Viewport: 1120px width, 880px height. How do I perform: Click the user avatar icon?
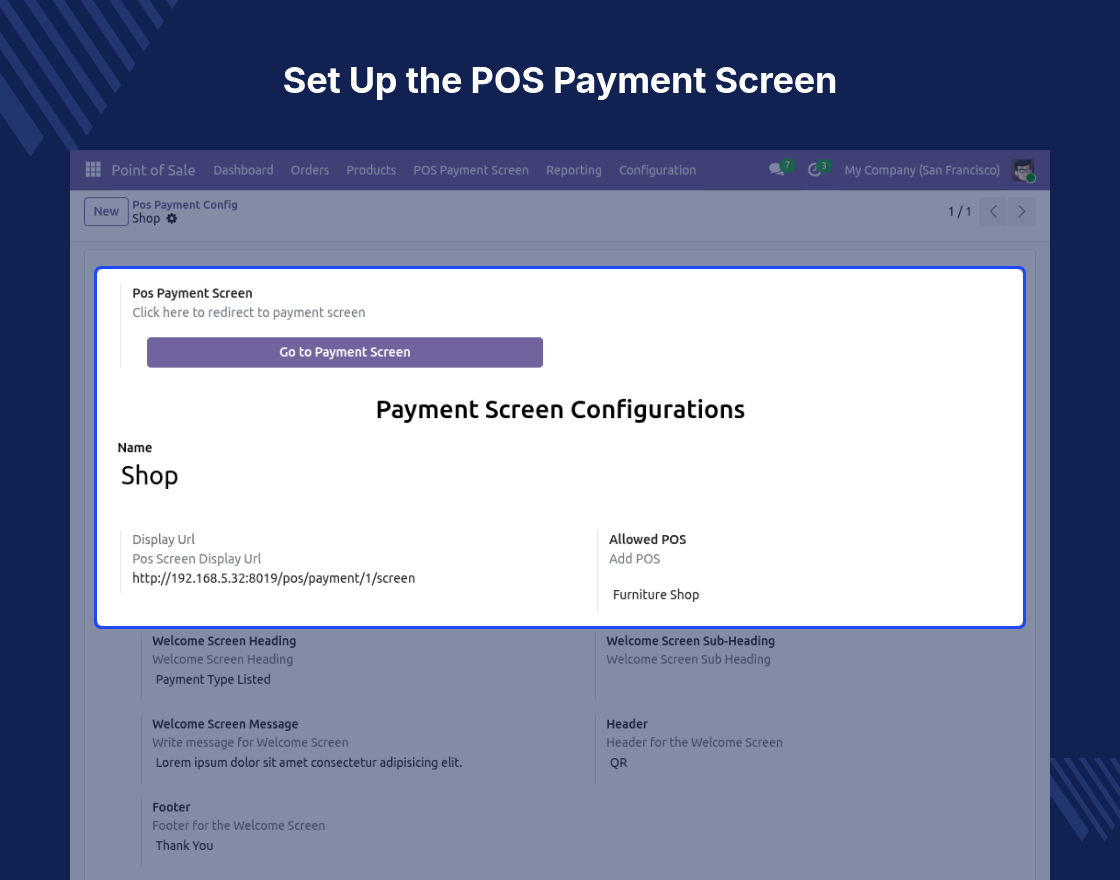1024,170
